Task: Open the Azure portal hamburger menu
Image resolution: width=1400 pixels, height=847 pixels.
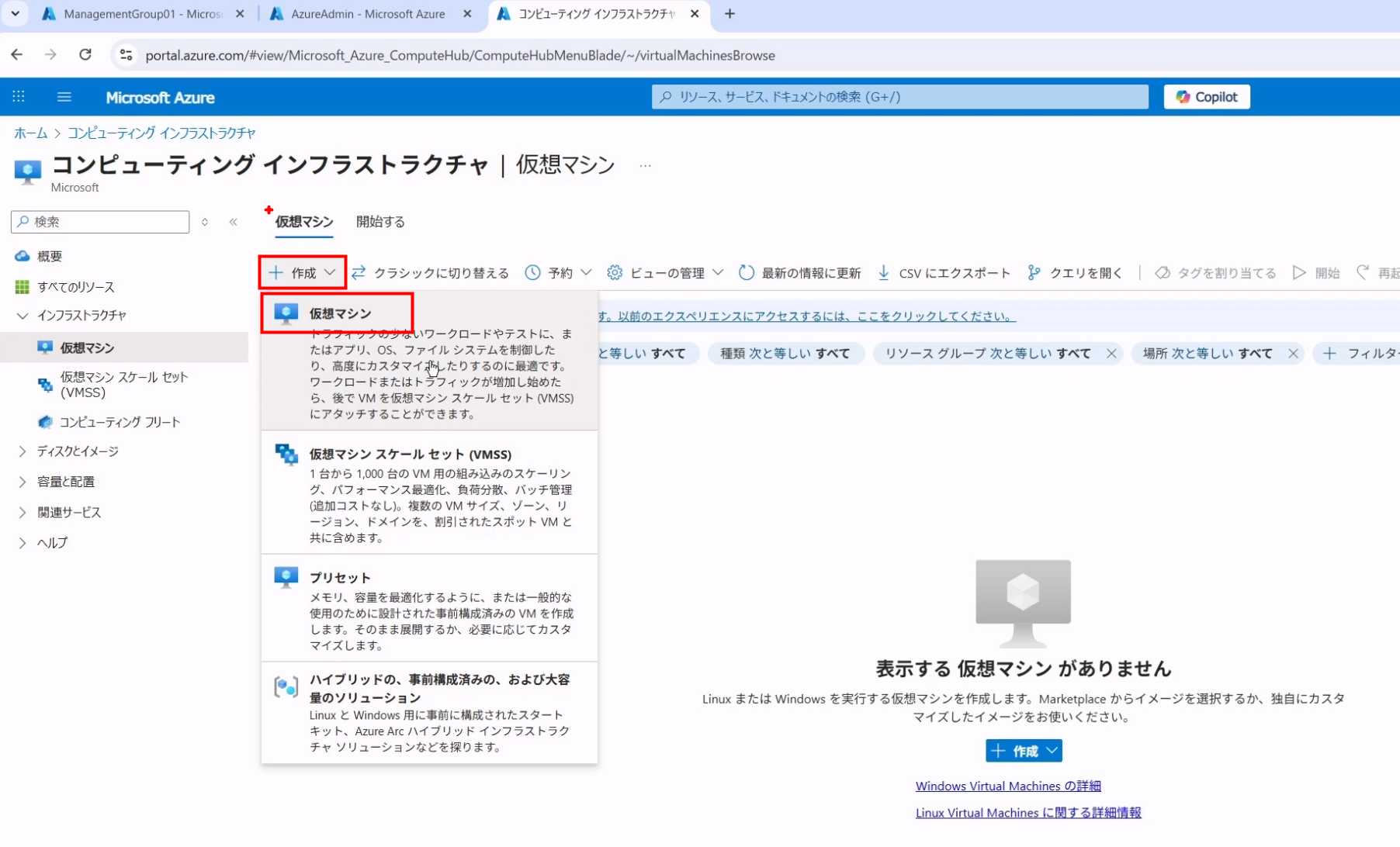Action: coord(64,97)
